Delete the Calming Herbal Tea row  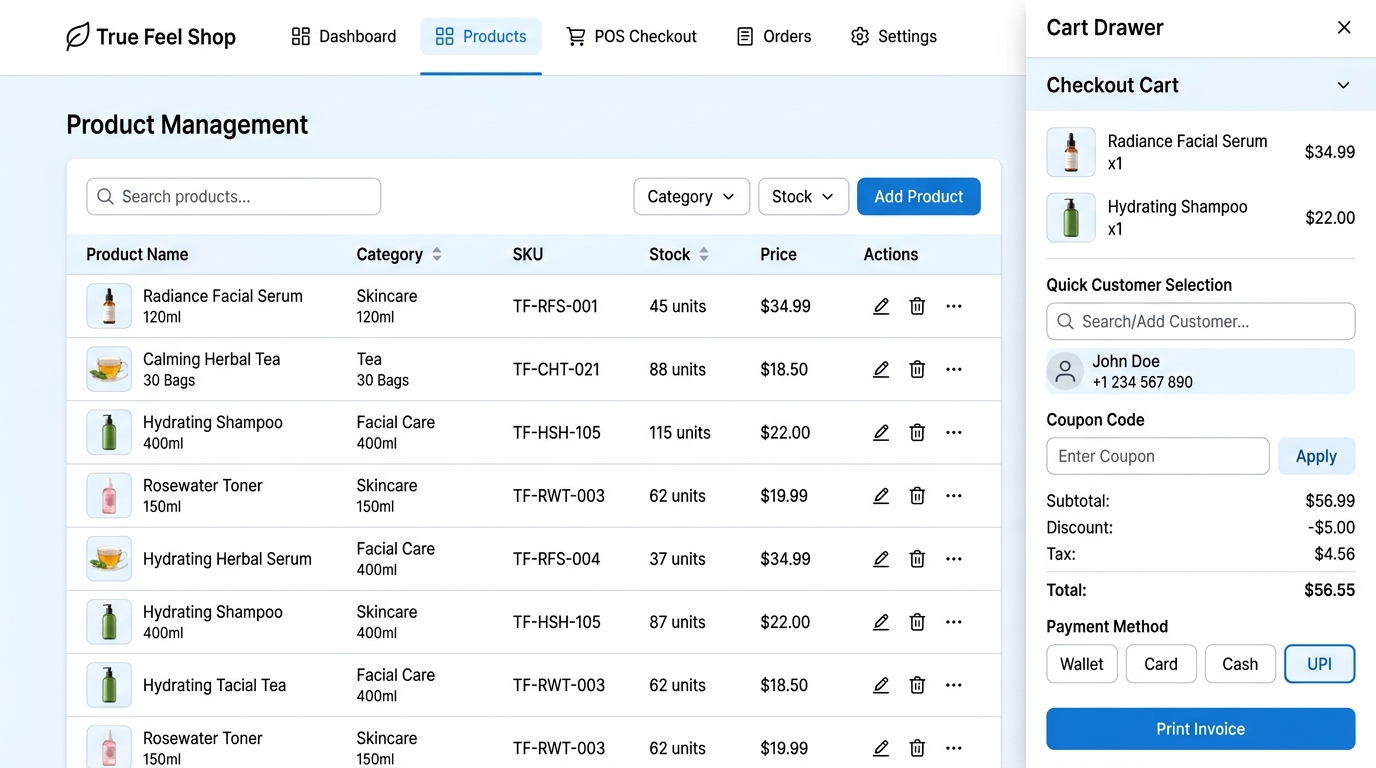pyautogui.click(x=917, y=369)
